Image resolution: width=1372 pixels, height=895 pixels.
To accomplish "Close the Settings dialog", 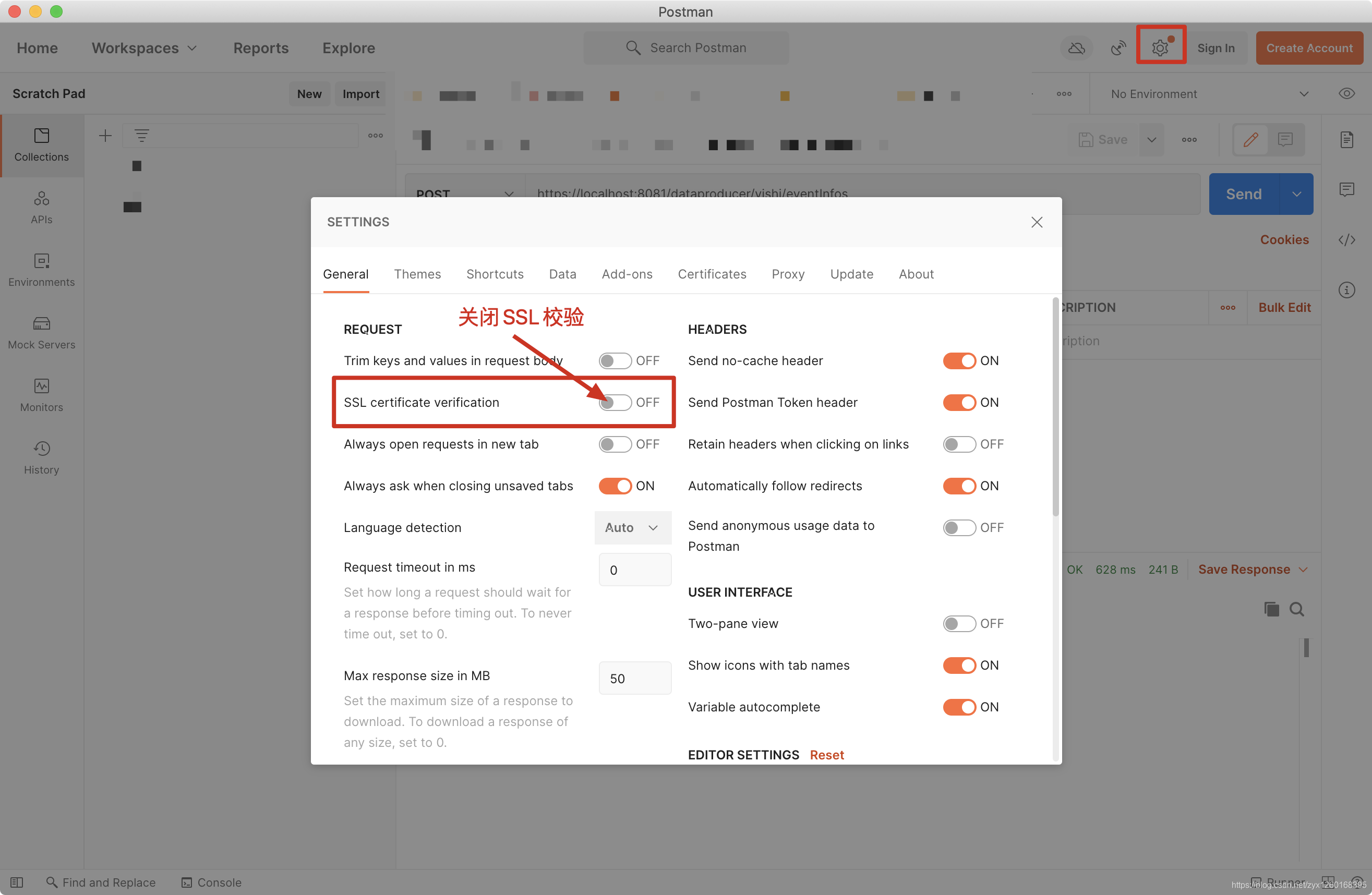I will (x=1037, y=222).
